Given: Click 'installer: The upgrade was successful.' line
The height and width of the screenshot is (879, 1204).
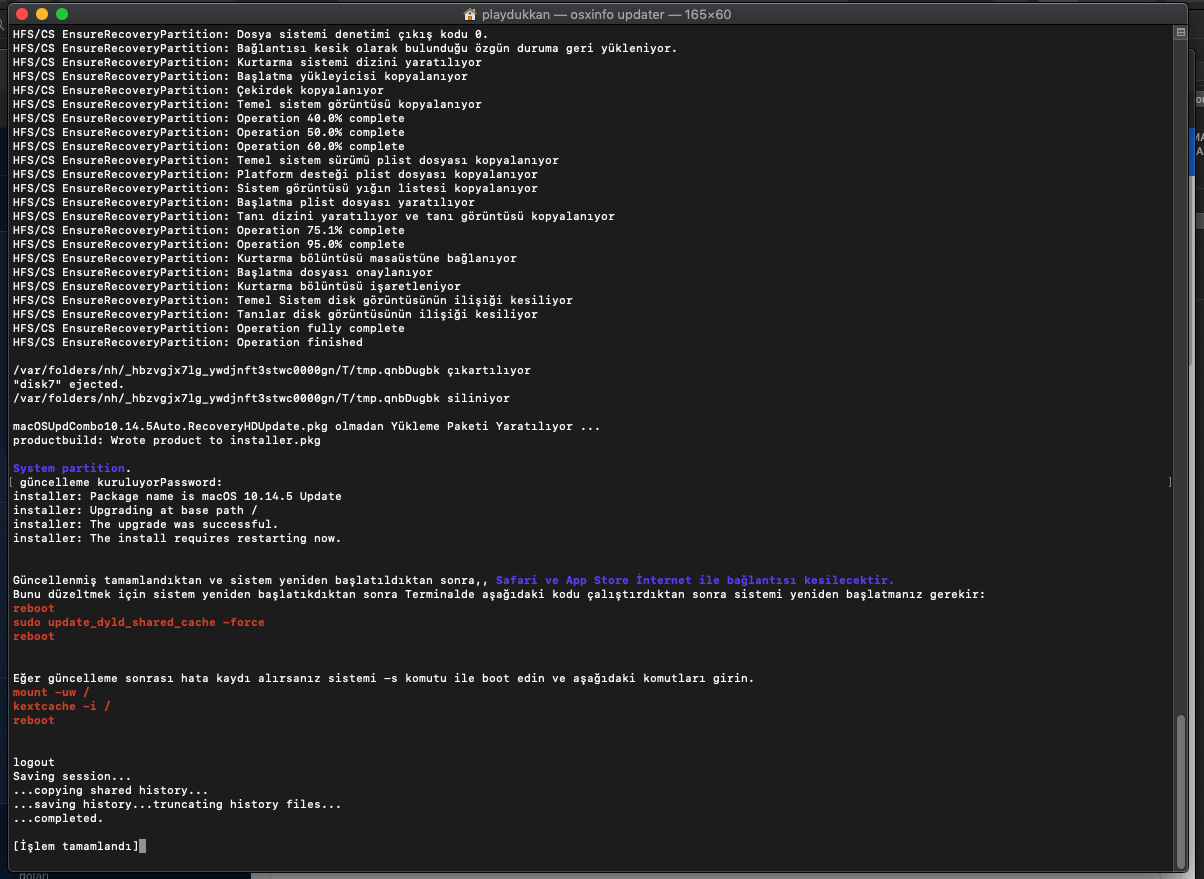Looking at the screenshot, I should [145, 524].
